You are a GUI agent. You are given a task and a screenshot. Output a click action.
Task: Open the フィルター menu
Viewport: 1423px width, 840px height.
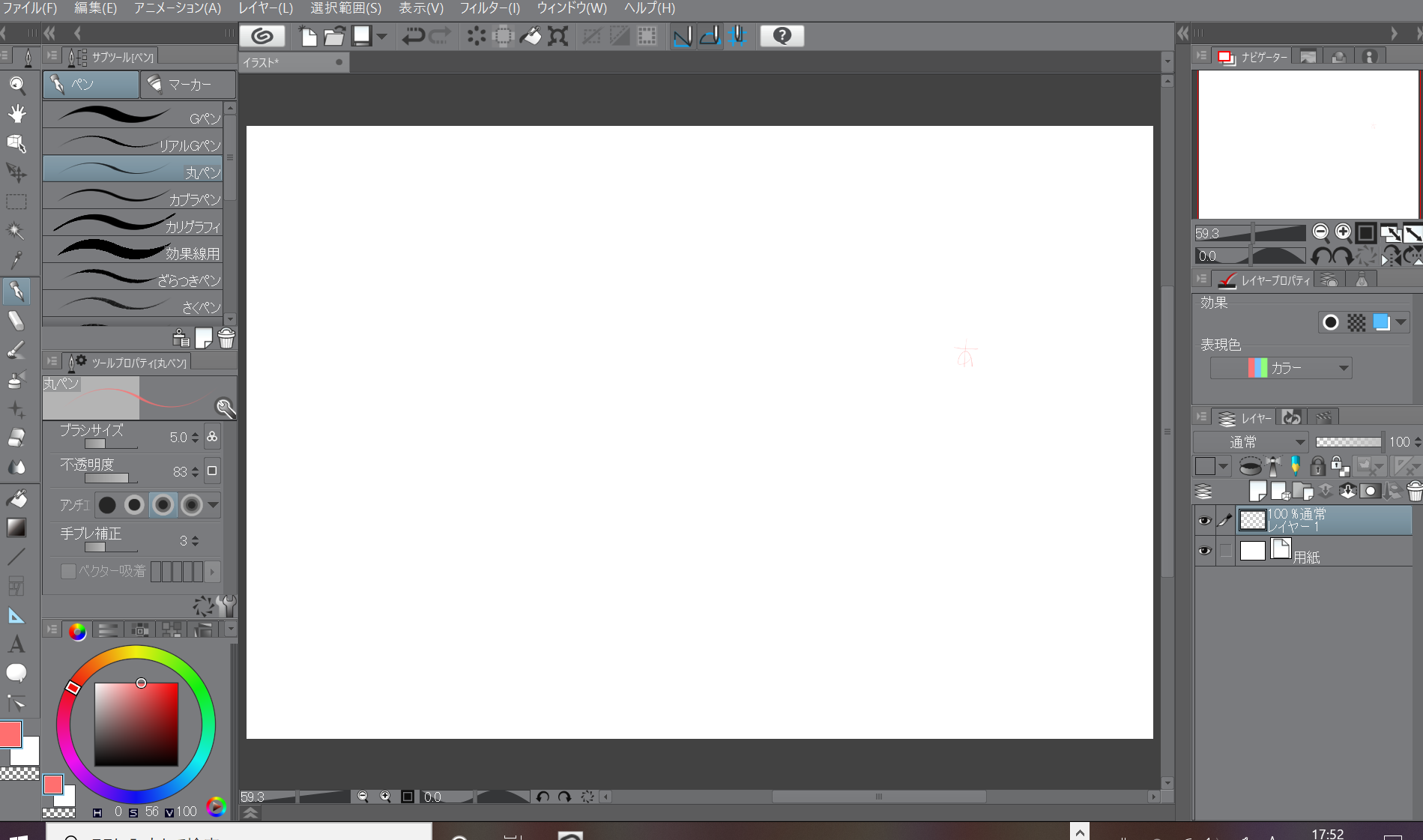489,8
